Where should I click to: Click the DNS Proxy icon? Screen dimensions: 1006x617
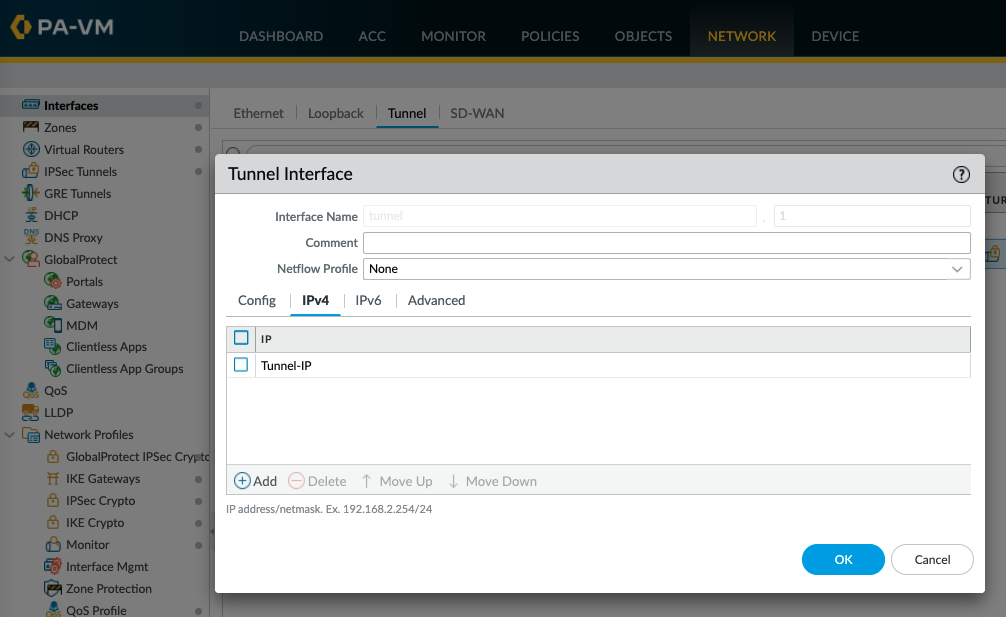[x=31, y=237]
